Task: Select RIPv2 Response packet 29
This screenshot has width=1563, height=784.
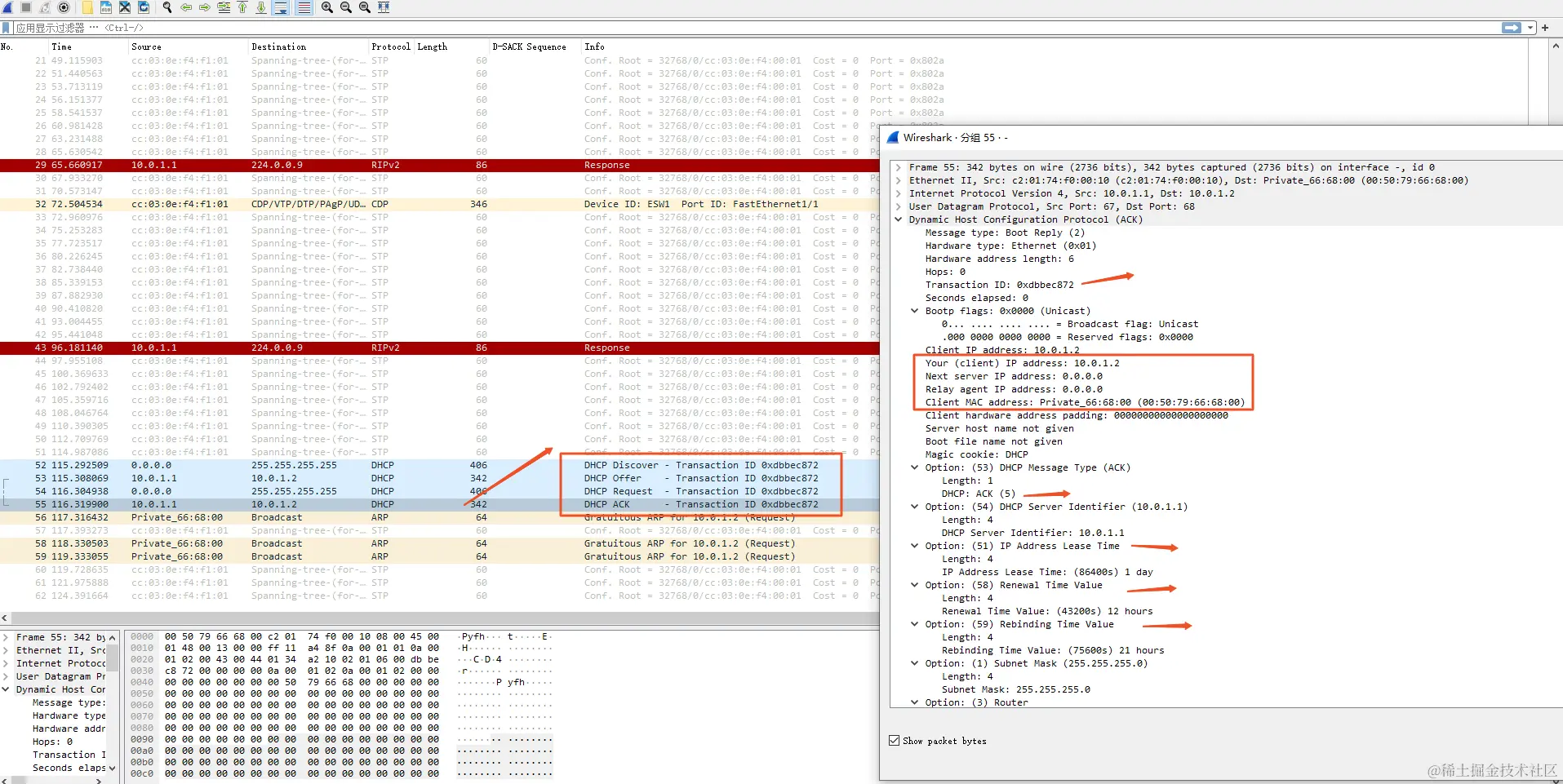Action: coord(439,165)
